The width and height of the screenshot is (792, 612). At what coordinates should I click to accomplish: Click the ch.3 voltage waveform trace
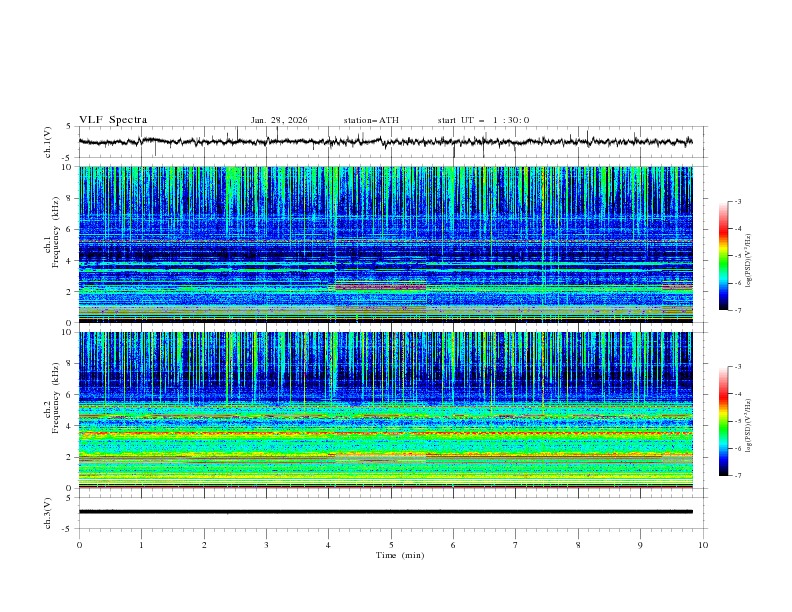[x=385, y=512]
